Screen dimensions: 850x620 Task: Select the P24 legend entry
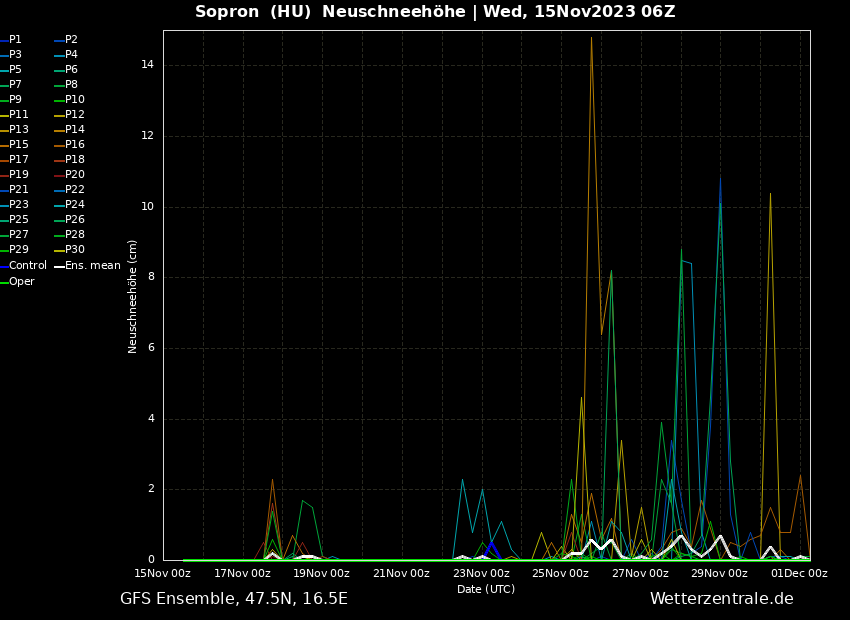[x=75, y=205]
